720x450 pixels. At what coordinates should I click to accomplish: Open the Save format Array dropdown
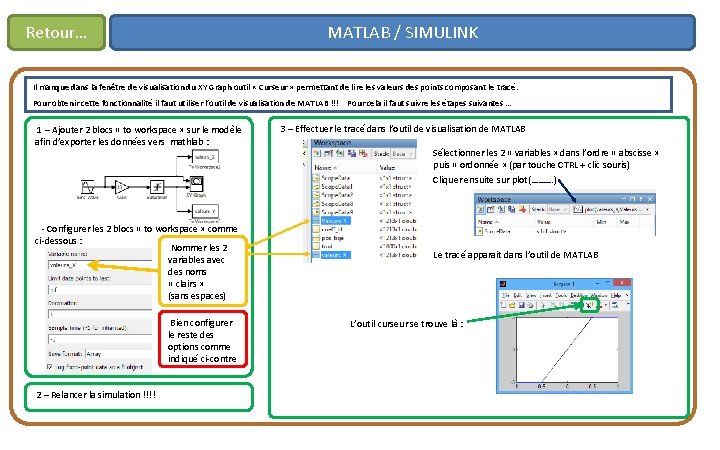tap(118, 354)
